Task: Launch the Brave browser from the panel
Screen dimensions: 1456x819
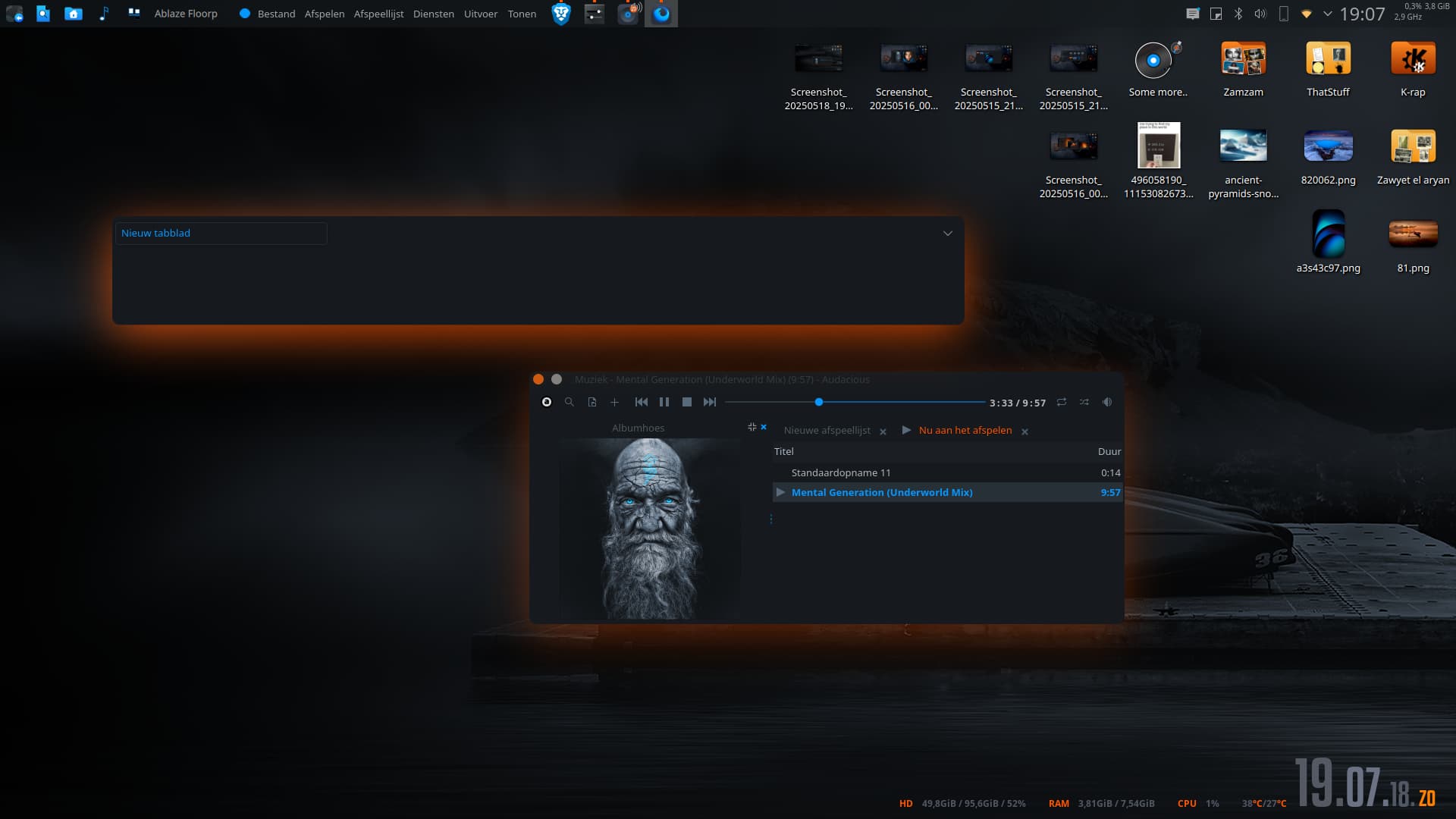Action: 561,14
